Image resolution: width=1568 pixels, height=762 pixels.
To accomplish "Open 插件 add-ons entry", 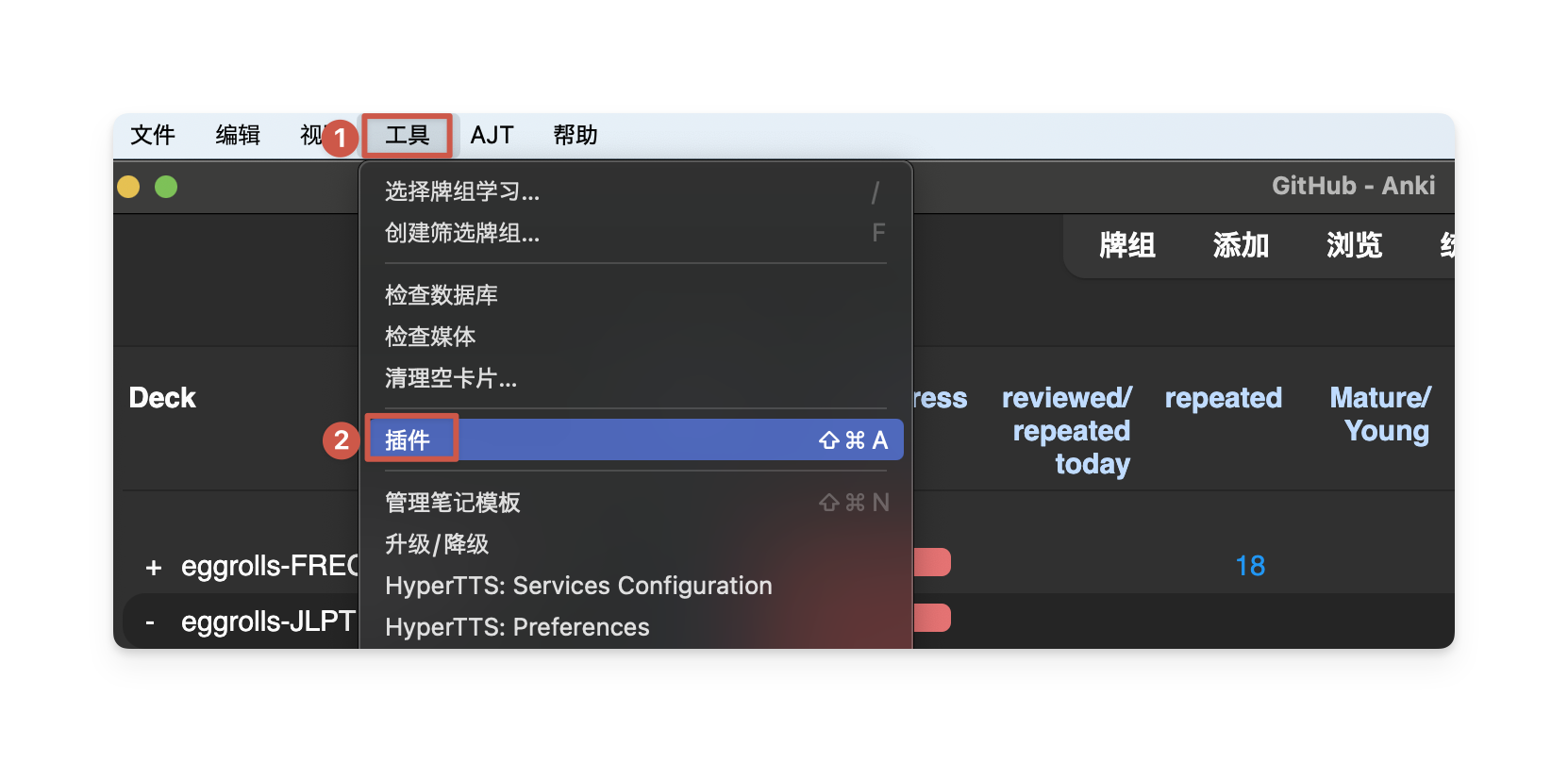I will 408,440.
